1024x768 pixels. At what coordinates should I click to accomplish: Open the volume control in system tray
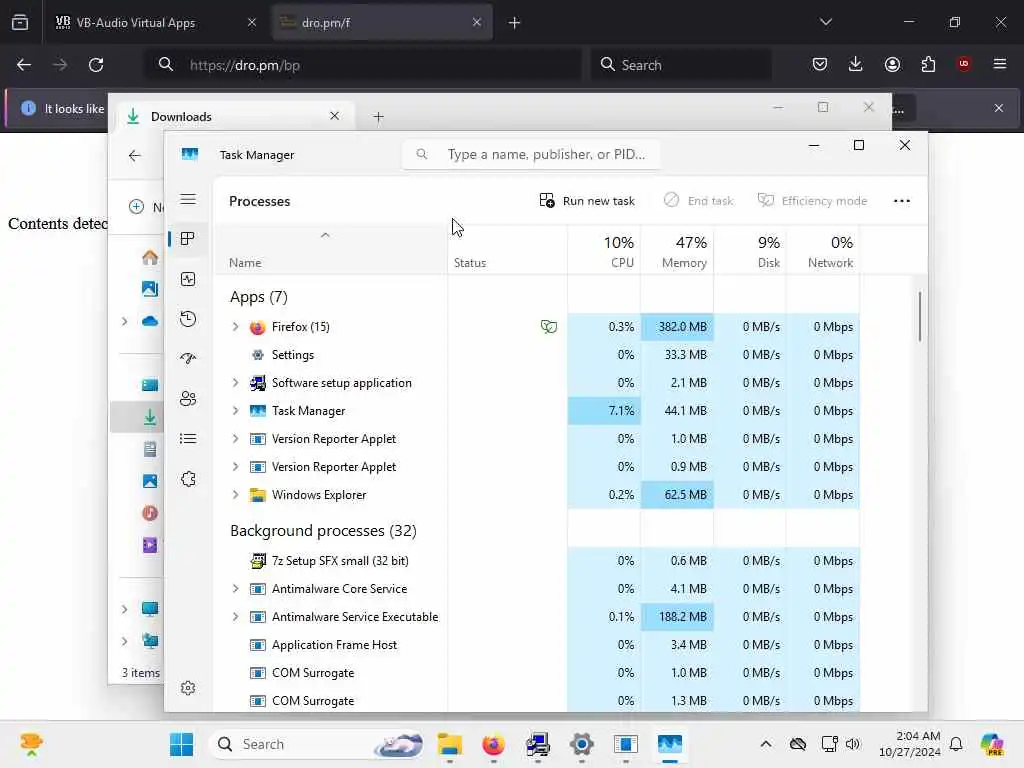(x=853, y=744)
